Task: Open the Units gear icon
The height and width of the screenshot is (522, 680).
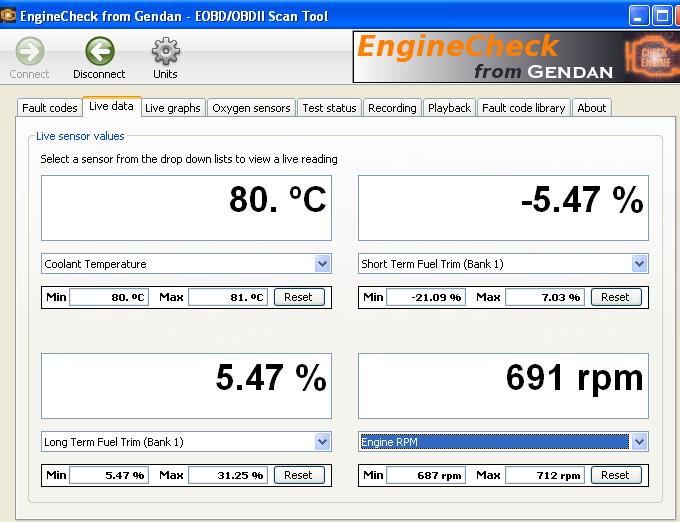Action: [166, 51]
